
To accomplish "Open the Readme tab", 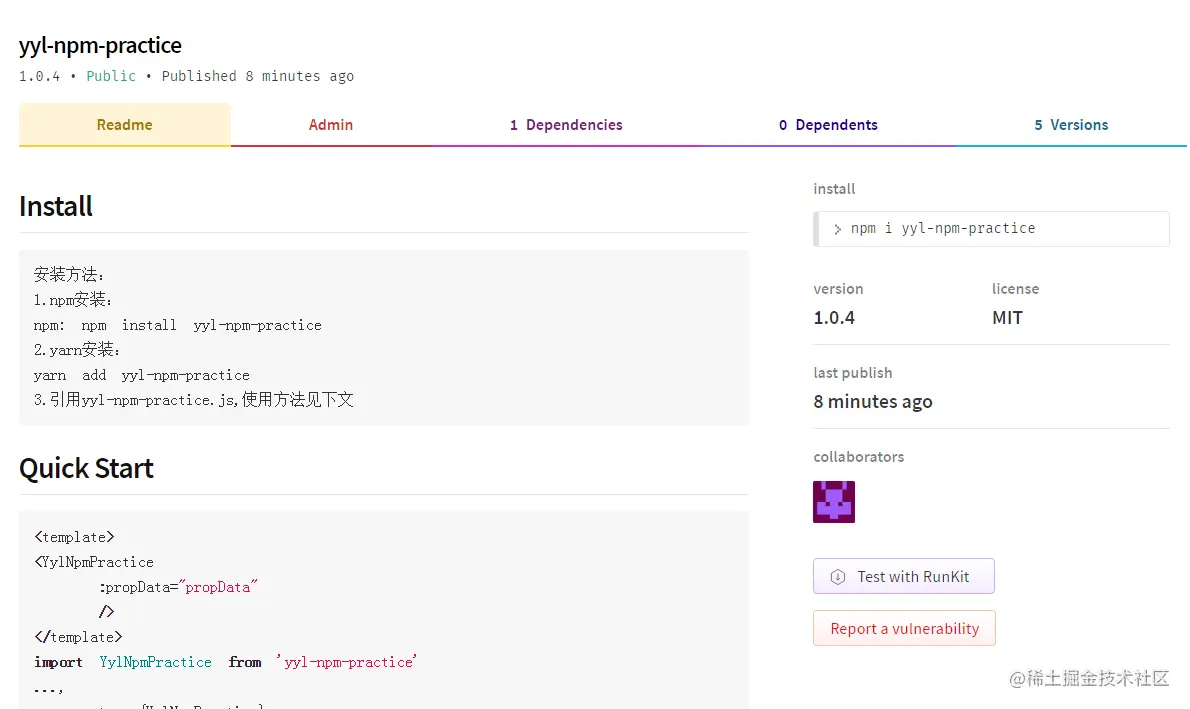I will point(124,124).
